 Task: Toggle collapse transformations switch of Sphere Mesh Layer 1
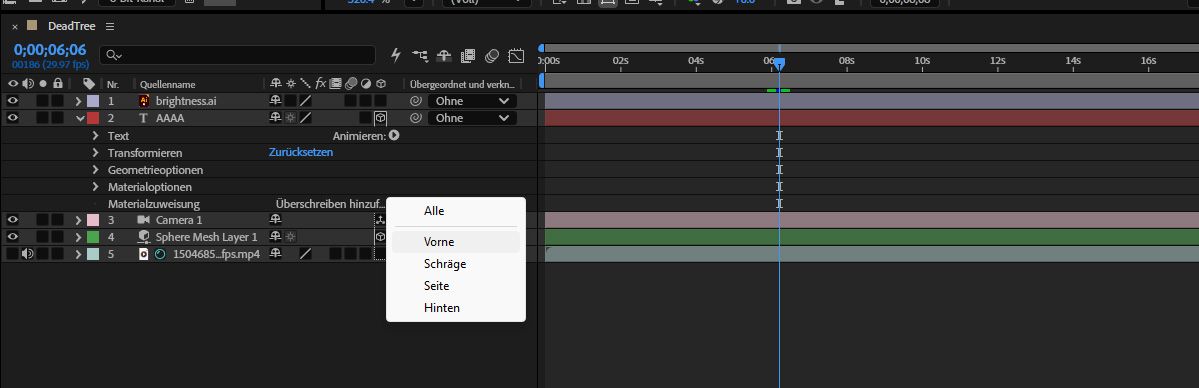[291, 236]
